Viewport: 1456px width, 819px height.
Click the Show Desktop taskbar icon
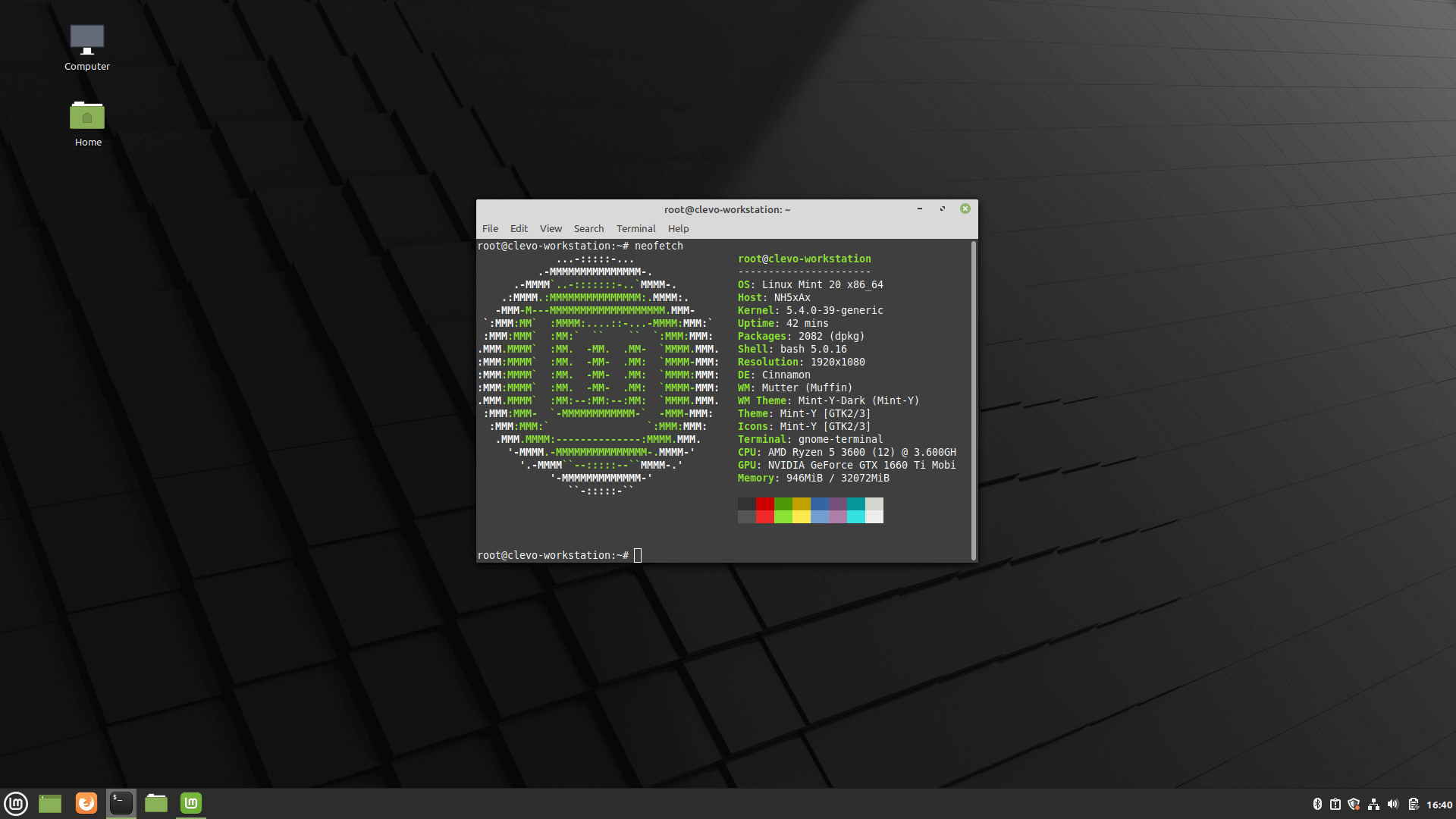pos(49,803)
